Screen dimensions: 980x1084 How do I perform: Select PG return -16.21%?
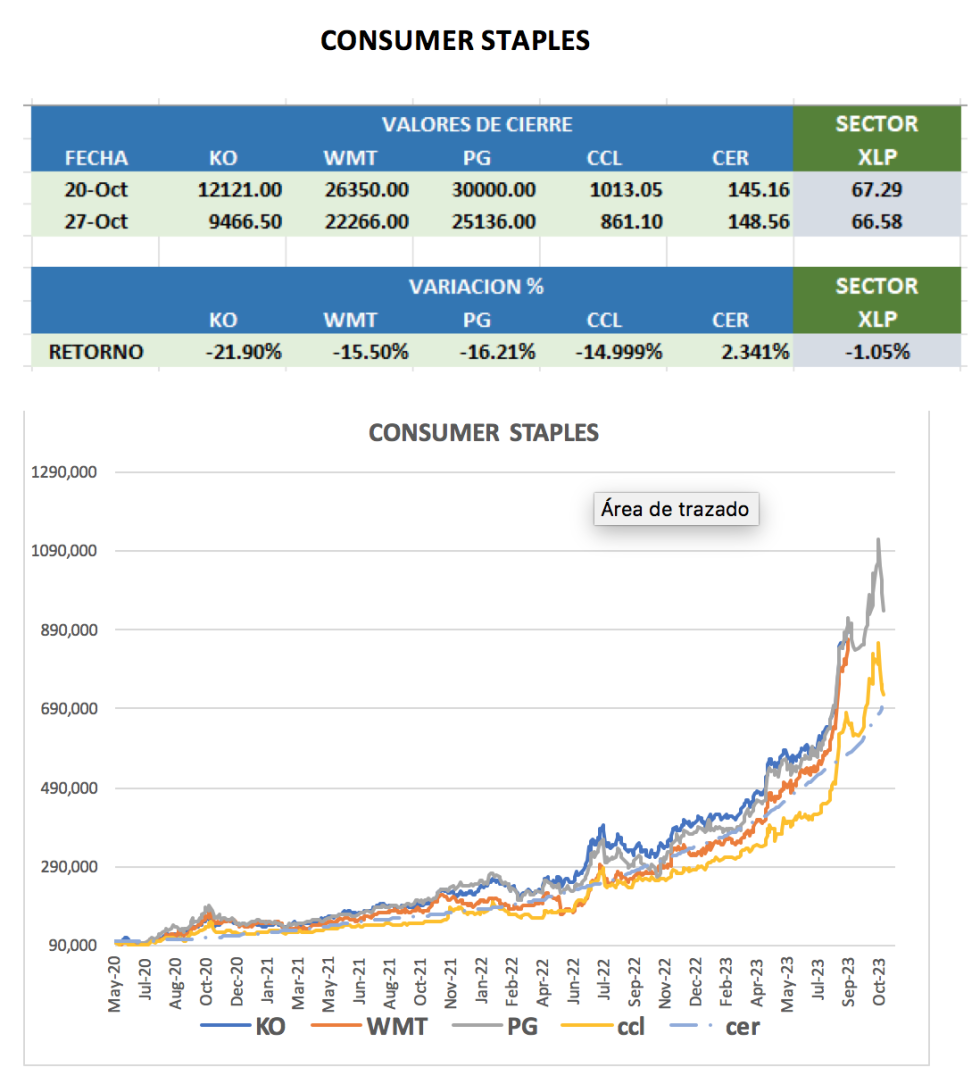click(x=498, y=352)
